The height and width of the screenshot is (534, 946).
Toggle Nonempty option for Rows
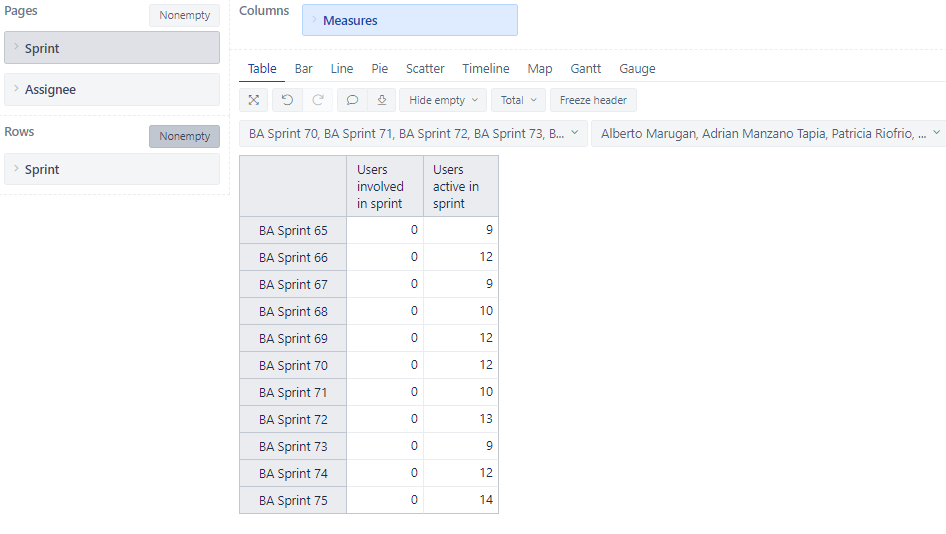click(x=185, y=136)
